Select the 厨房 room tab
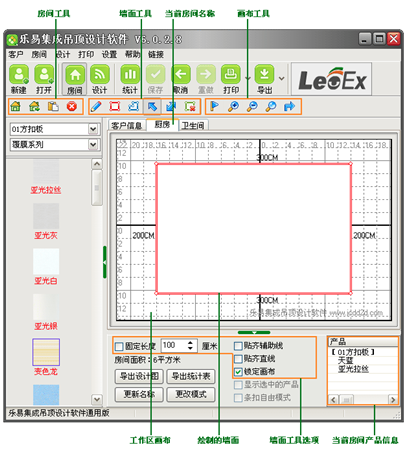 click(162, 125)
